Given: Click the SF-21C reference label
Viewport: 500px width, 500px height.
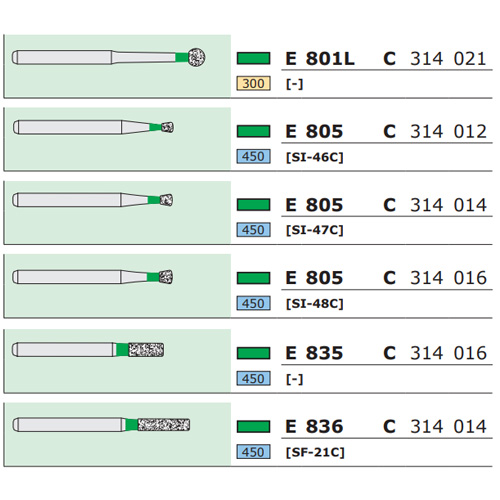Looking at the screenshot, I should coord(315,452).
